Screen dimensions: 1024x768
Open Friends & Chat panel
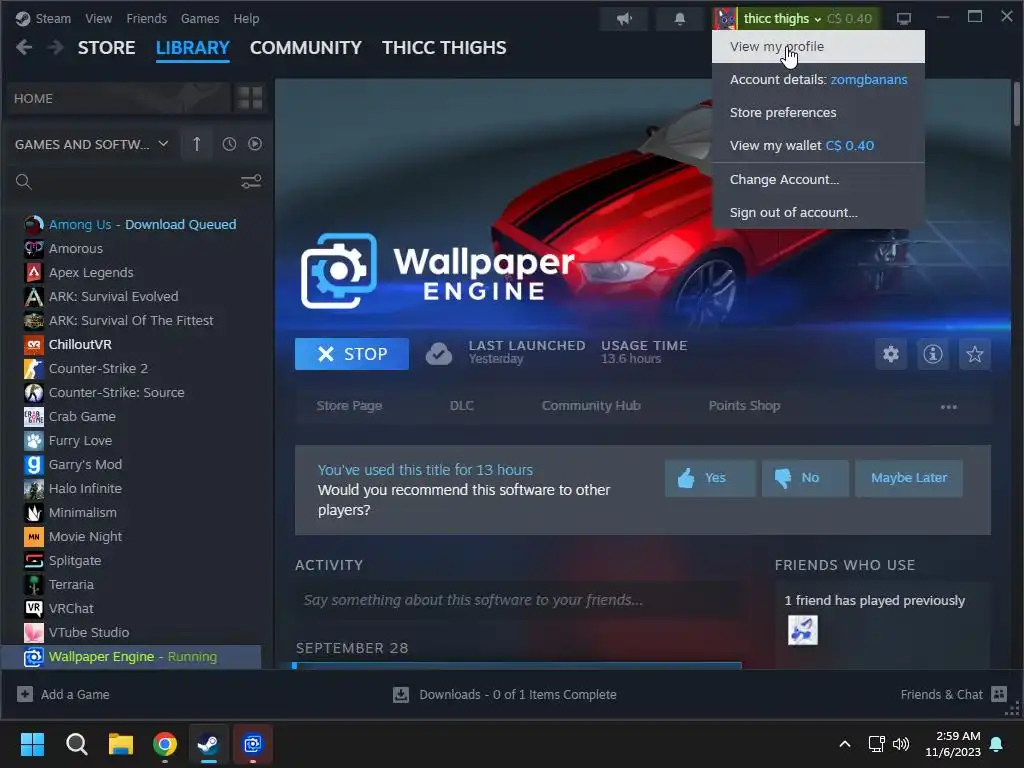pyautogui.click(x=953, y=695)
